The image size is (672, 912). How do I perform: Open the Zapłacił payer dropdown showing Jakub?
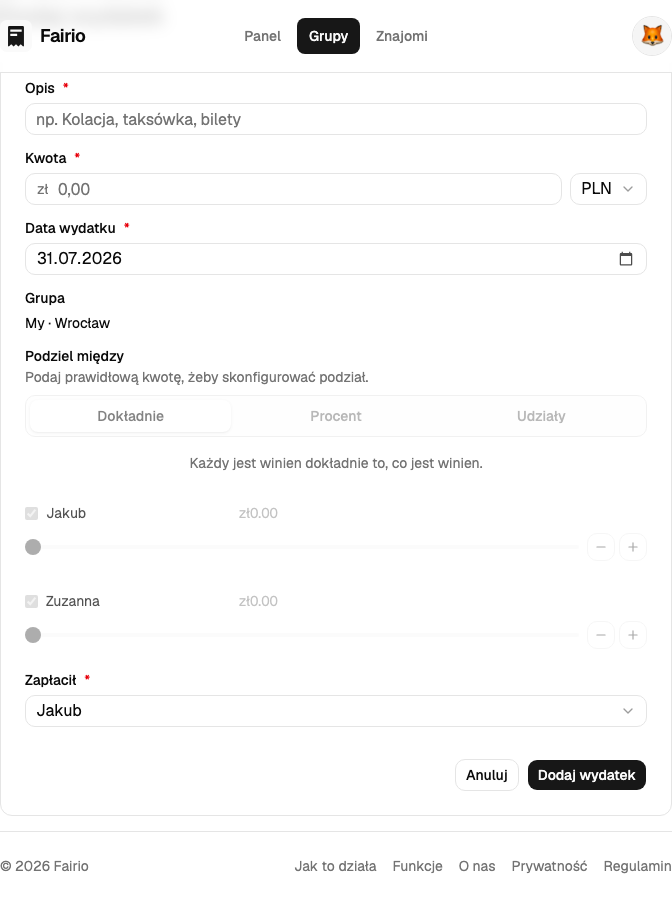(336, 711)
